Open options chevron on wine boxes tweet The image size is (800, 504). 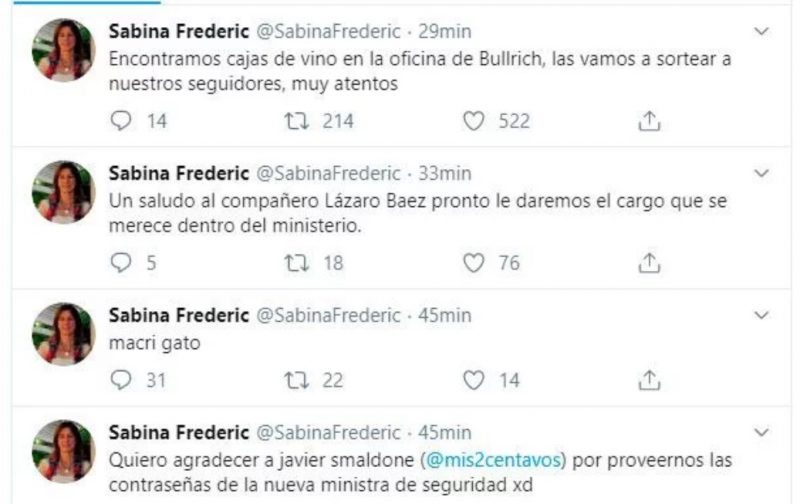point(762,32)
